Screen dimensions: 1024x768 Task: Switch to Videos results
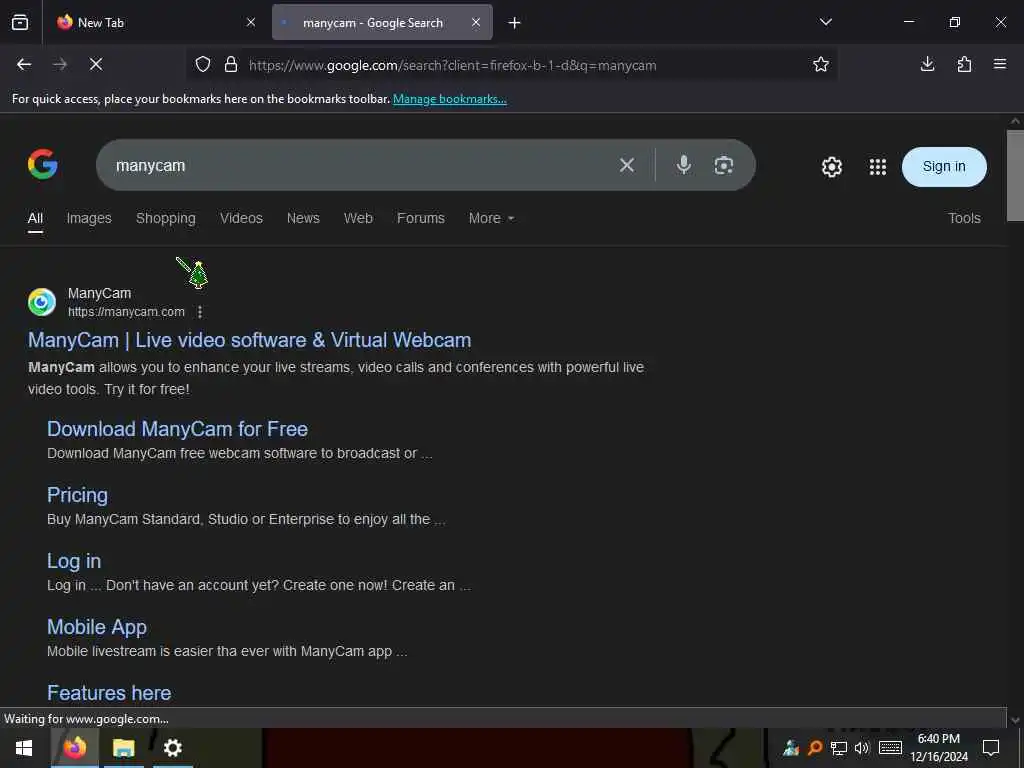coord(241,218)
